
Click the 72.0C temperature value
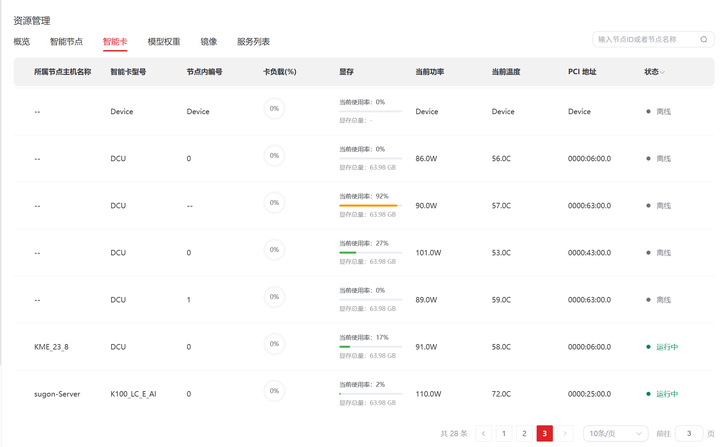501,394
